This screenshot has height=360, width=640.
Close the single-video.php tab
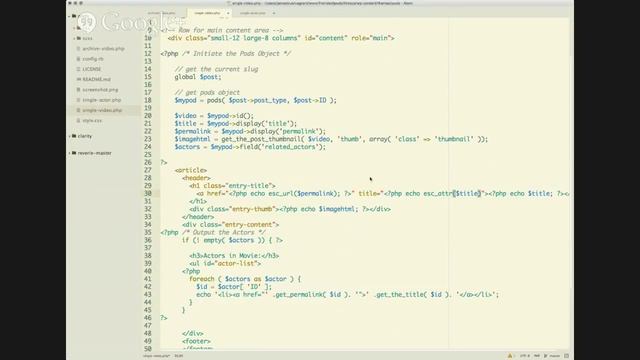pos(228,13)
